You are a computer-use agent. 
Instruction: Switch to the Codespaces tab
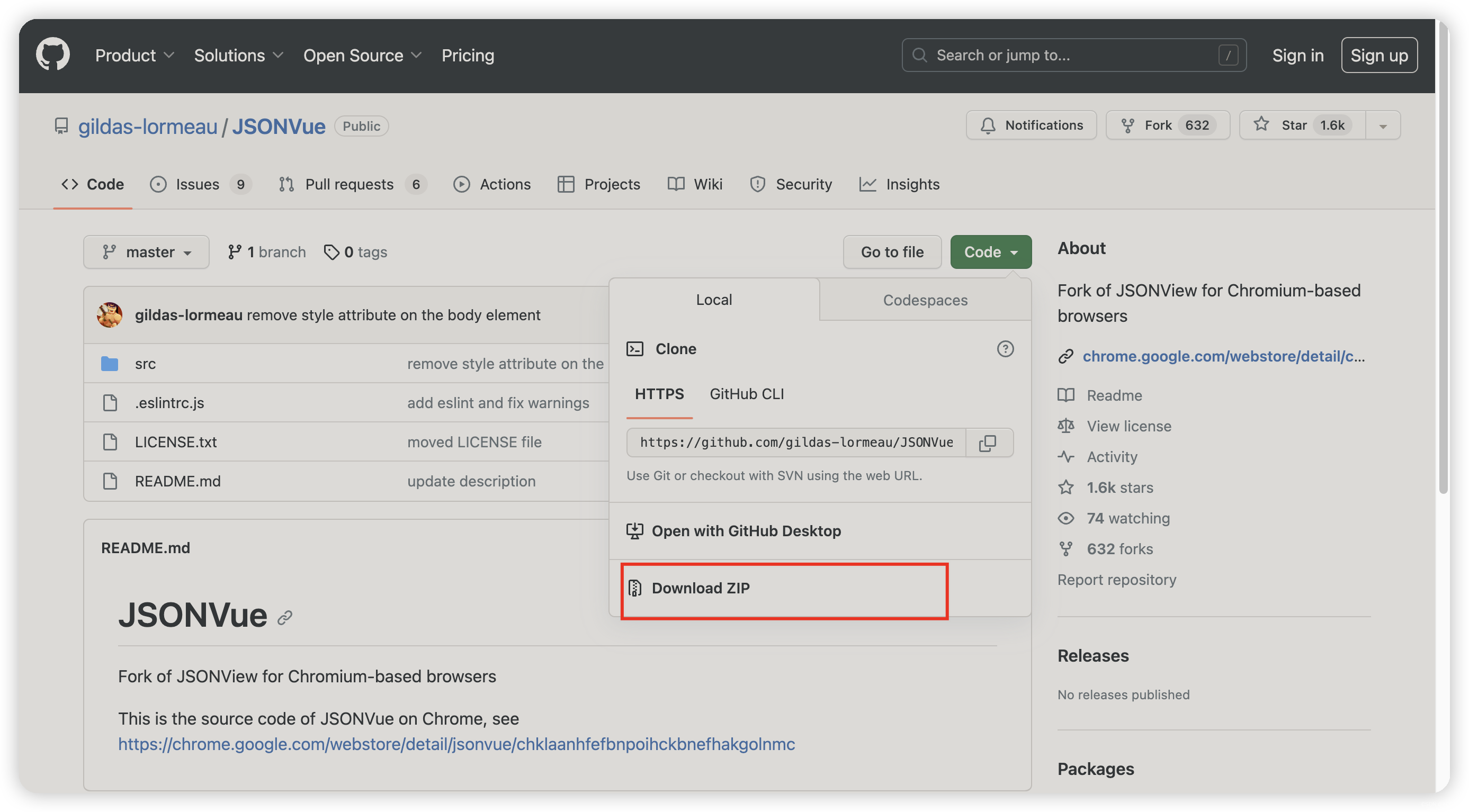pos(925,300)
